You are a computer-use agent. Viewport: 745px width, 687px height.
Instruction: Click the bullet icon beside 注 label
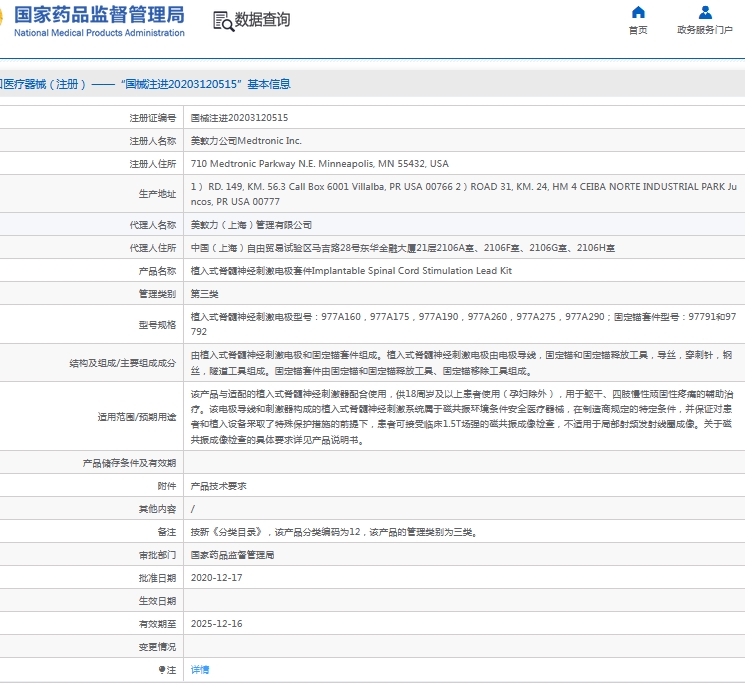coord(162,670)
